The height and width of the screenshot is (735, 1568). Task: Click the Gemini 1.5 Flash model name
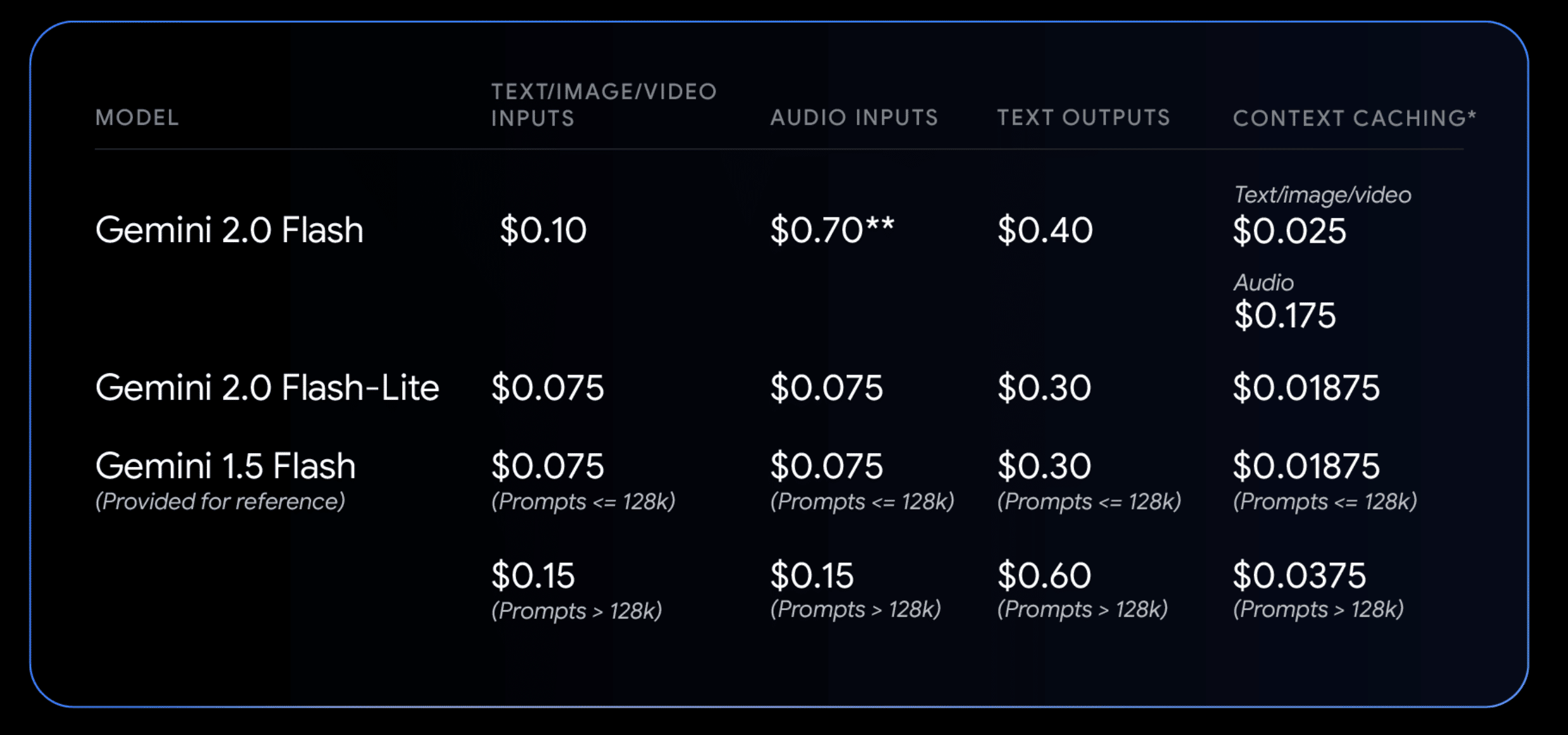tap(225, 466)
